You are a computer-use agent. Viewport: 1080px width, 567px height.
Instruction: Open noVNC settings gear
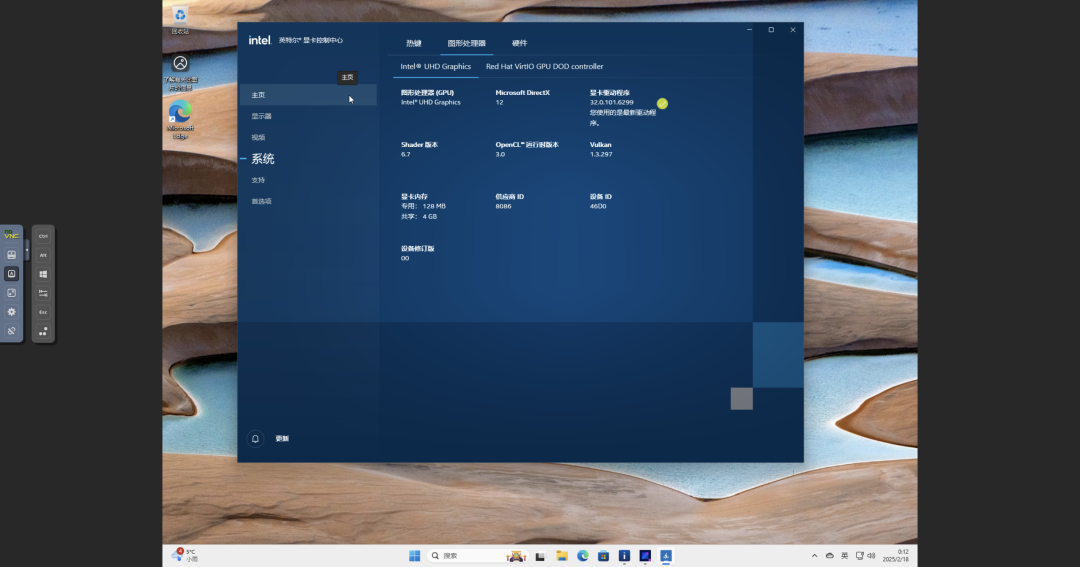click(12, 311)
